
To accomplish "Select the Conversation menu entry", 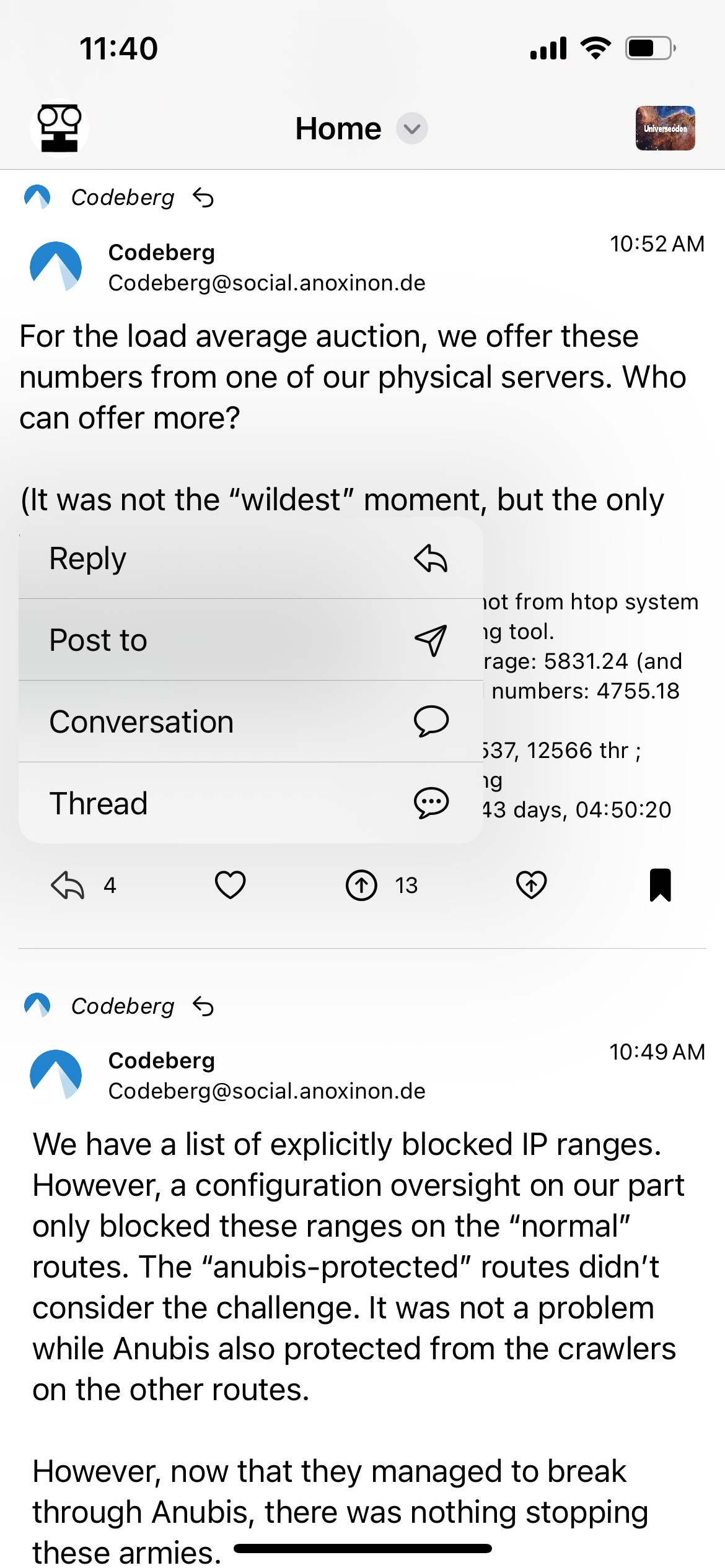I will coord(251,721).
